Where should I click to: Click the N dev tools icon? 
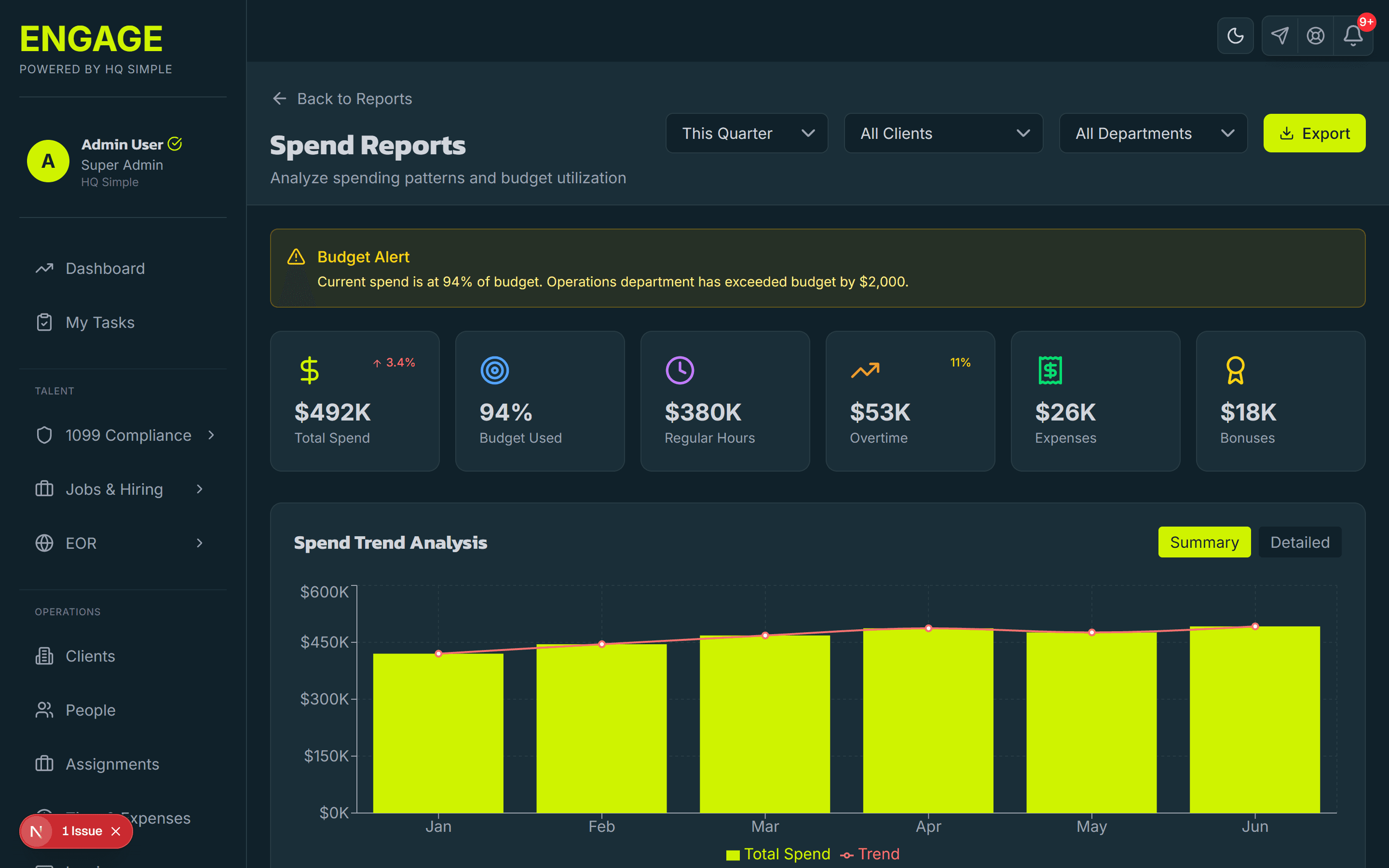[x=36, y=831]
